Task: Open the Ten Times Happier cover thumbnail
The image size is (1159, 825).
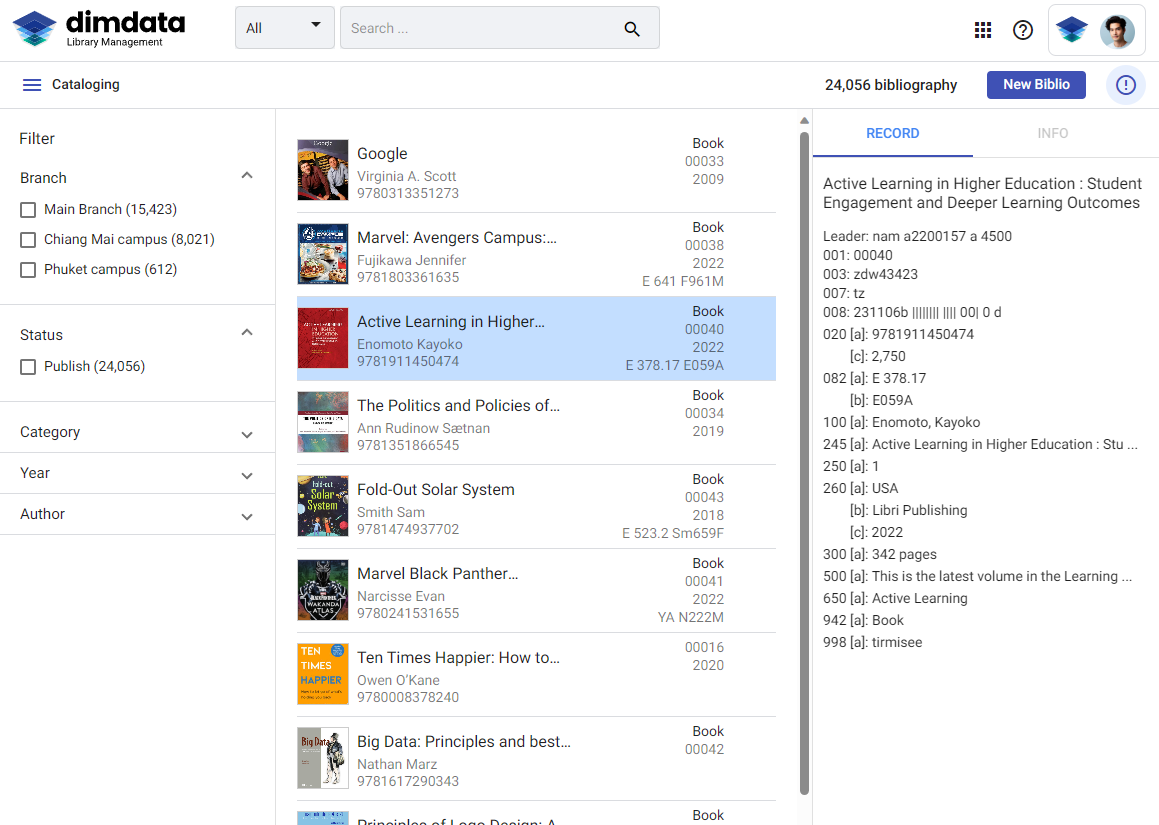Action: [322, 673]
